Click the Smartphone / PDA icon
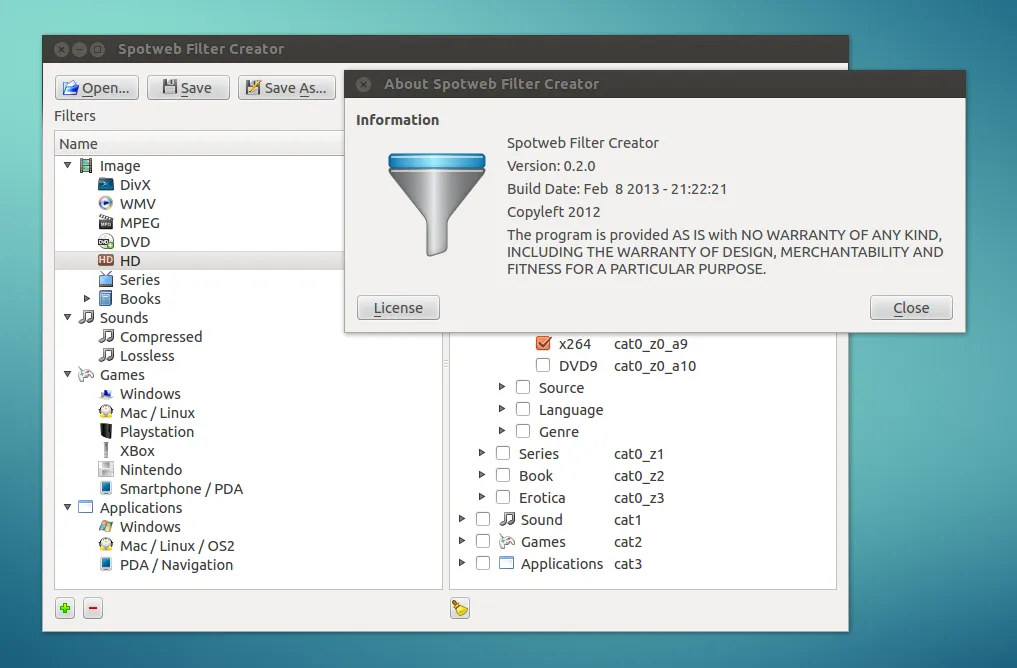 coord(106,488)
